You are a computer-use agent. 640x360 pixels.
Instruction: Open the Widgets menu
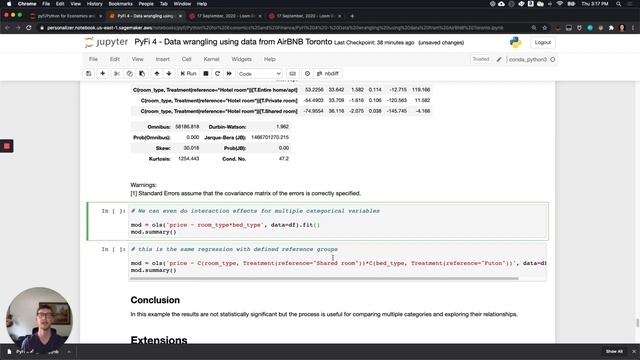click(x=242, y=59)
